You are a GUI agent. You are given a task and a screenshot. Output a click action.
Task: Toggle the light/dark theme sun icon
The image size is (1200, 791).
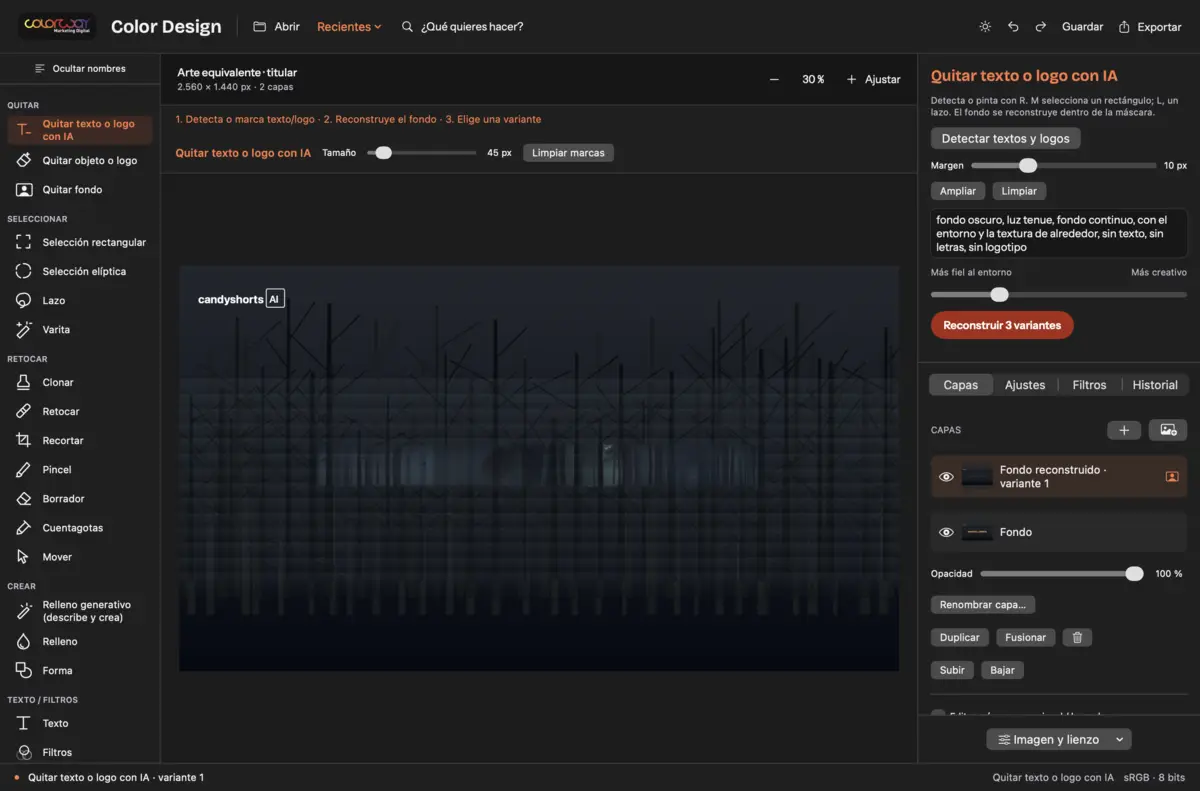985,27
